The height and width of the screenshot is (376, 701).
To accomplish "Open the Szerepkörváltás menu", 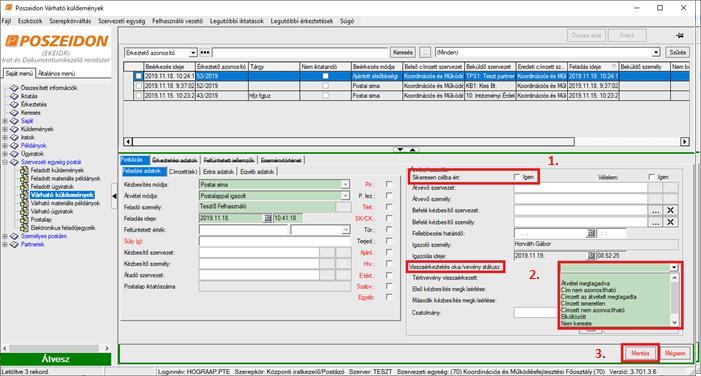I will [x=70, y=21].
